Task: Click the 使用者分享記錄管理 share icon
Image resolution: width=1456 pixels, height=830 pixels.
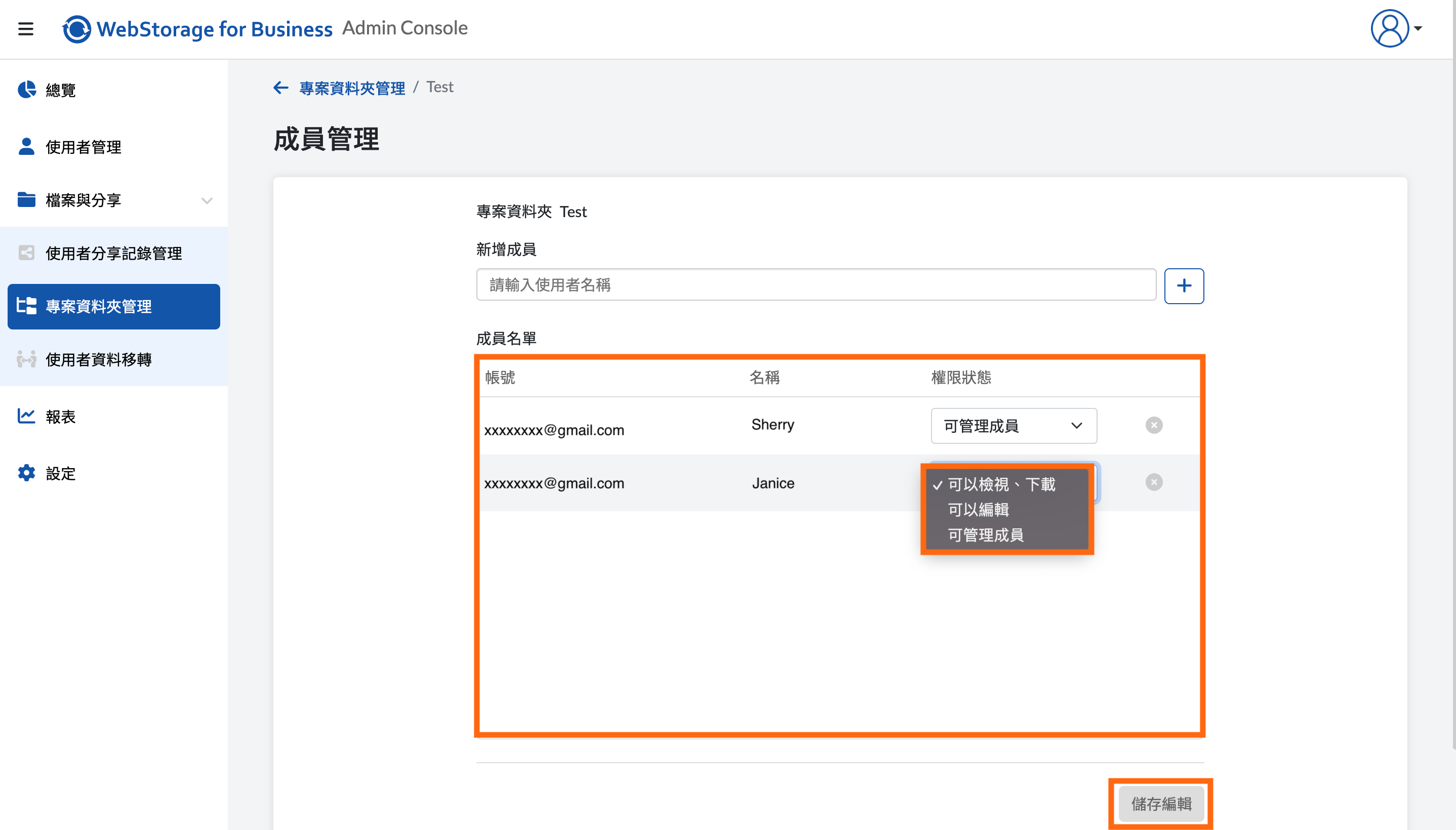Action: (26, 253)
